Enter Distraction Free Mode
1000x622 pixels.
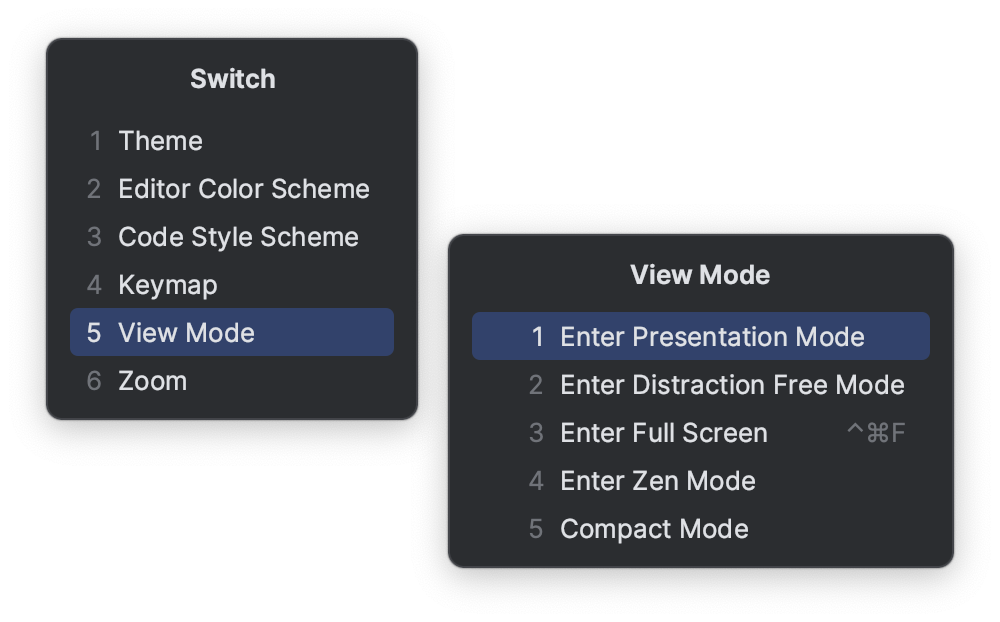(732, 384)
